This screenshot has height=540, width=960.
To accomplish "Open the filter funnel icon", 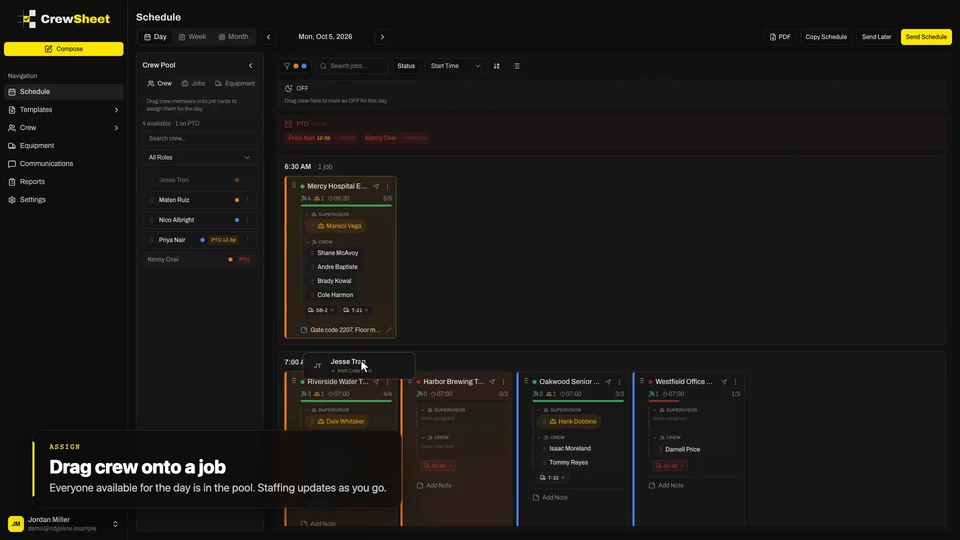I will click(x=287, y=66).
